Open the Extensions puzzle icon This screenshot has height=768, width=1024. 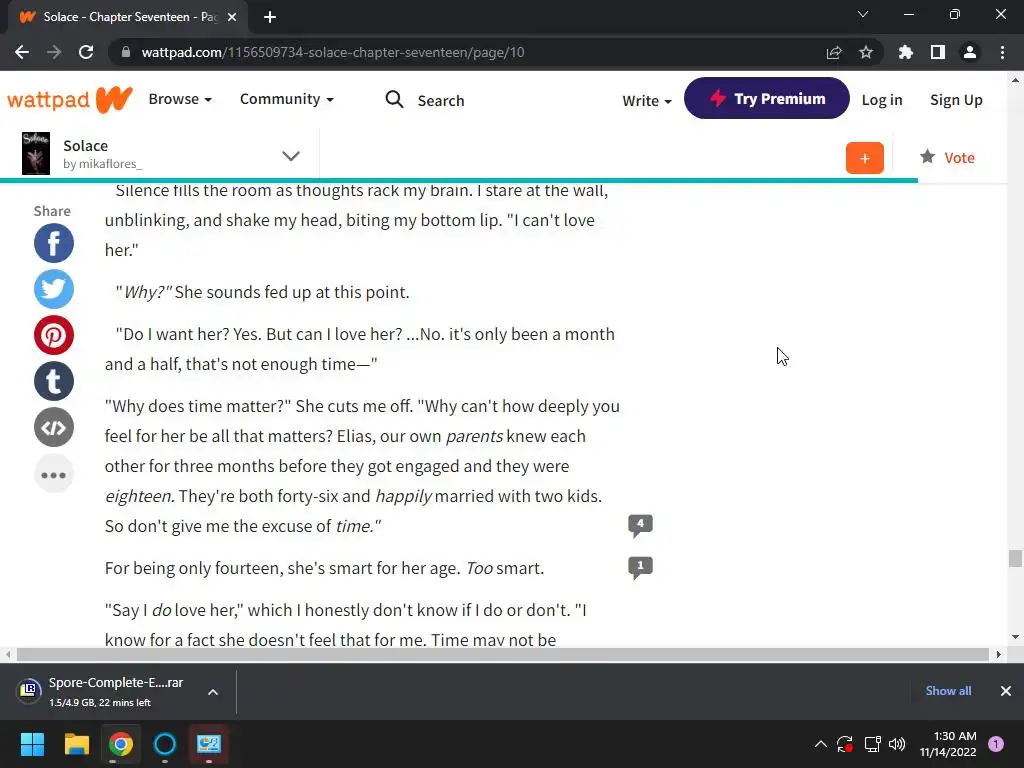906,52
